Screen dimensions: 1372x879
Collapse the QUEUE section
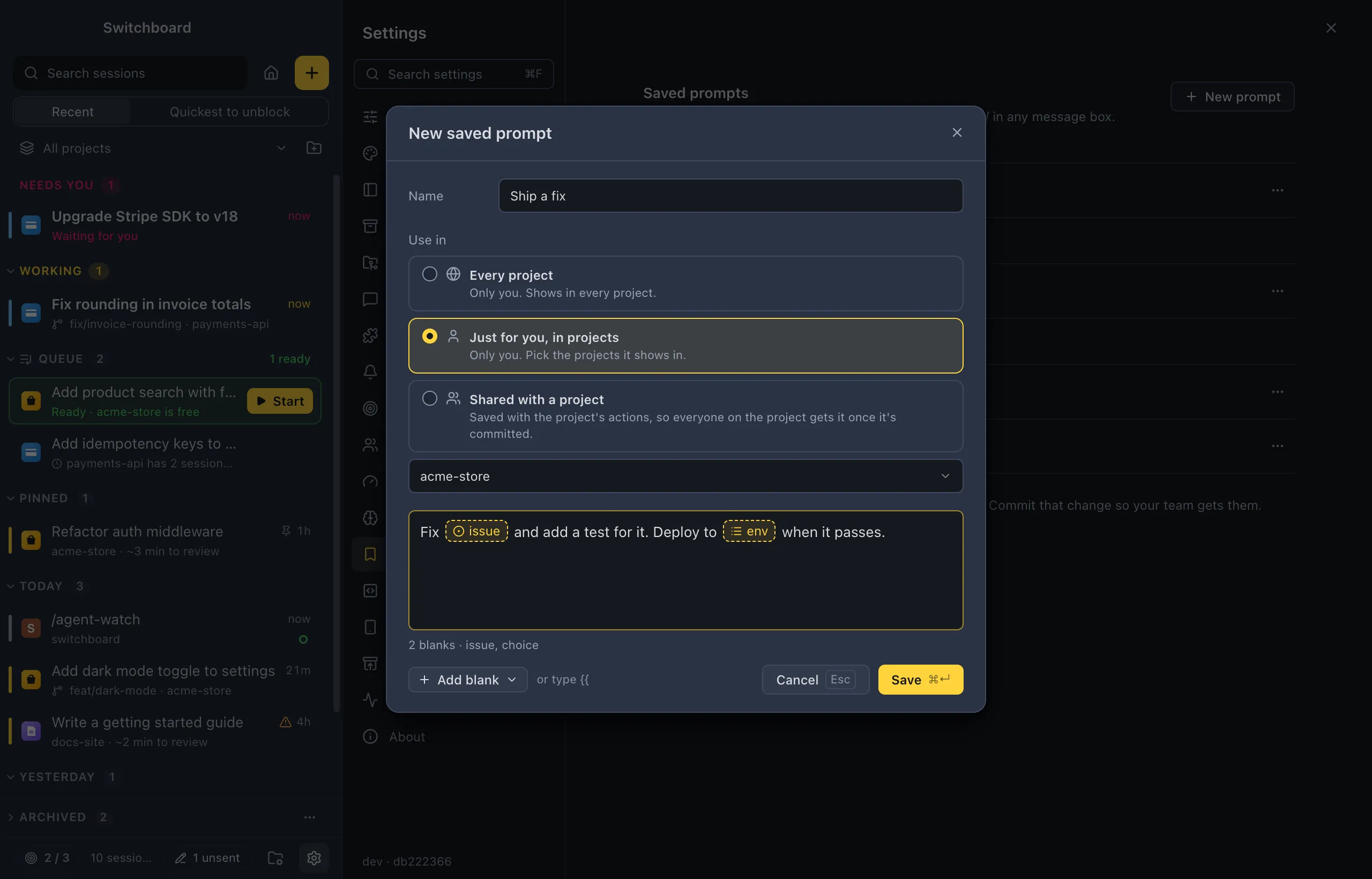point(10,359)
